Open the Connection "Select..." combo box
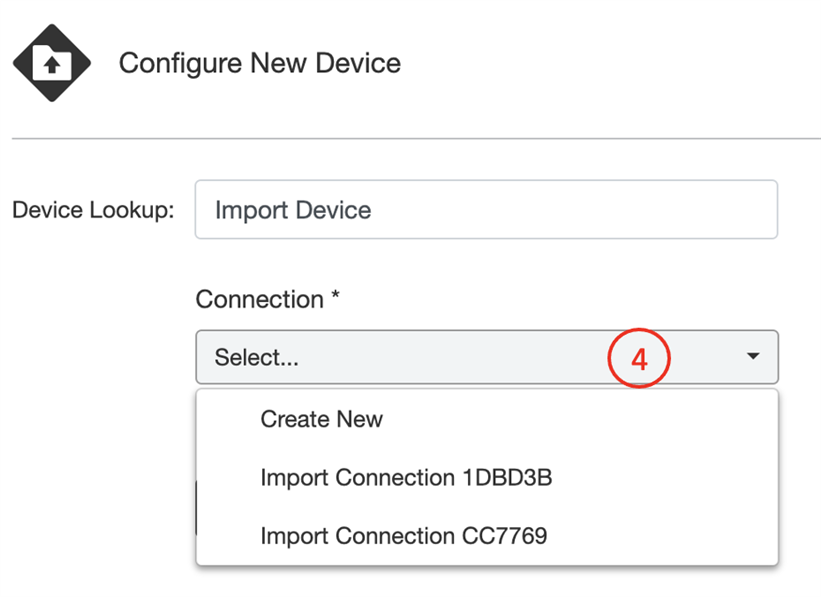Image resolution: width=821 pixels, height=597 pixels. coord(400,357)
